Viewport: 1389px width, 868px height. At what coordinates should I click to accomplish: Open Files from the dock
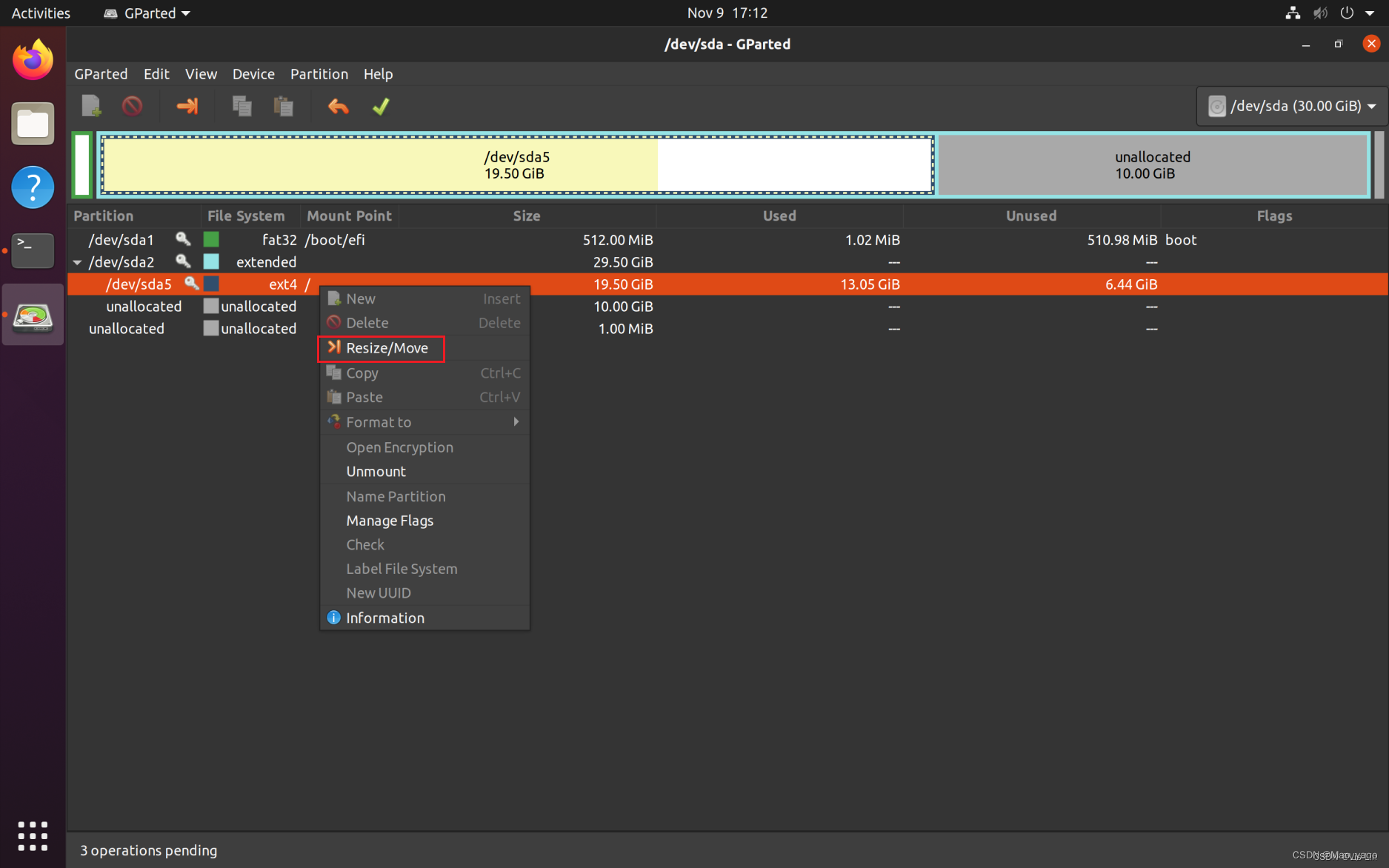33,124
